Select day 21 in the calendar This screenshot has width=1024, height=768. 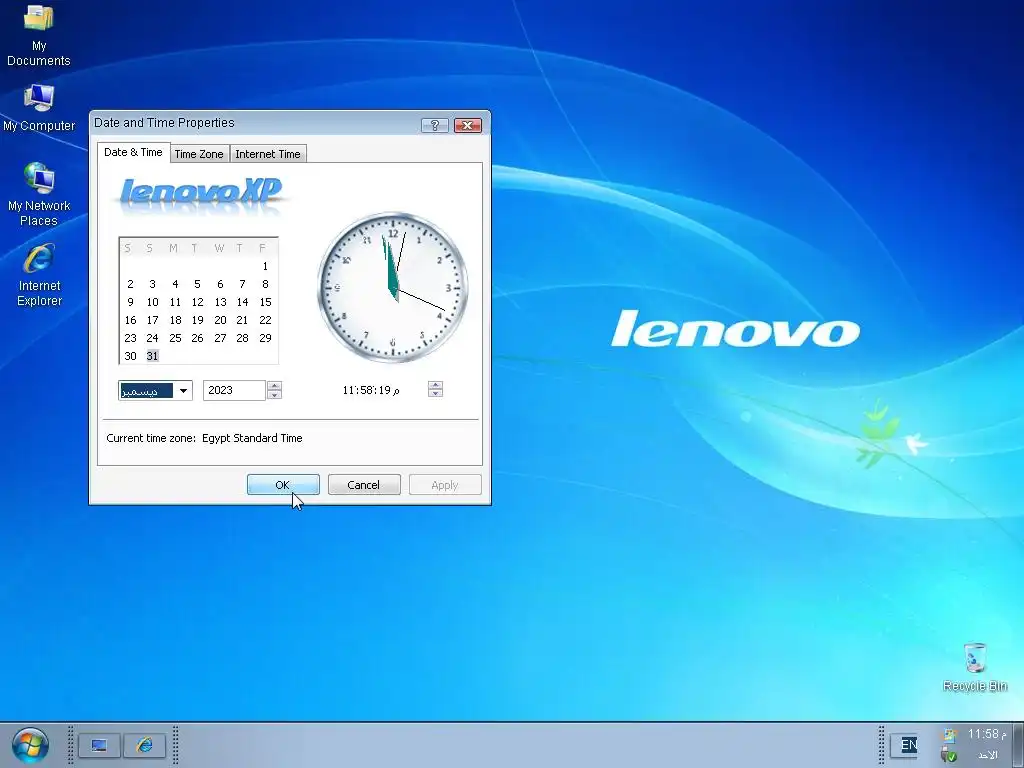tap(242, 320)
